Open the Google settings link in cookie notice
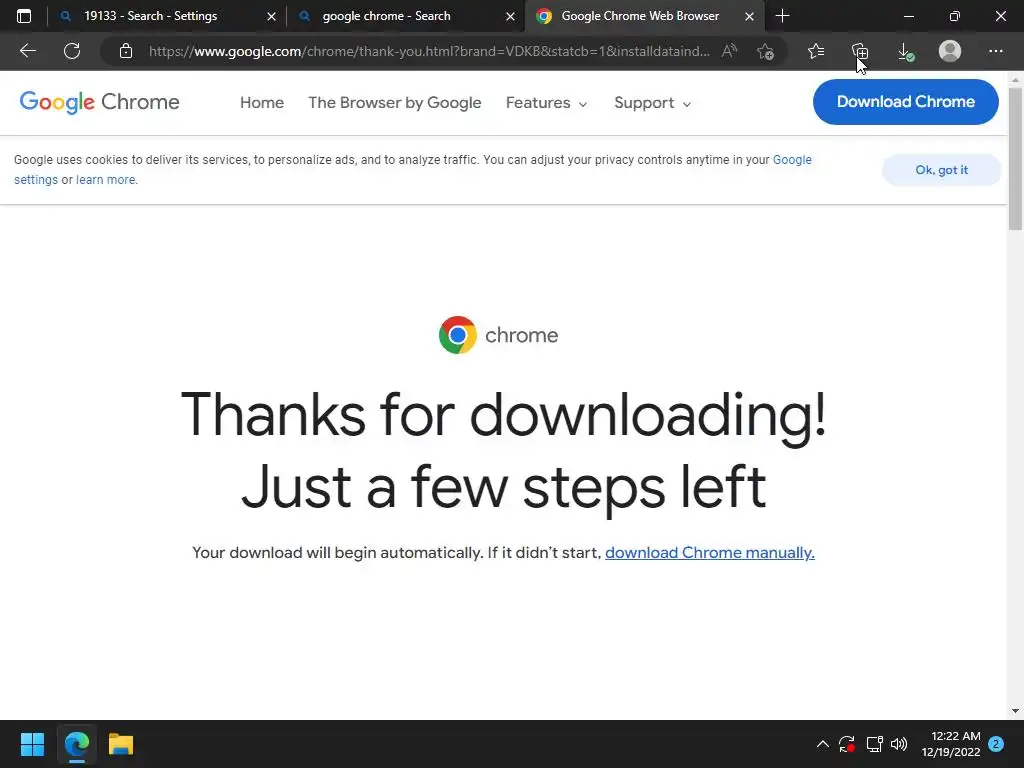This screenshot has width=1024, height=768. [x=792, y=160]
